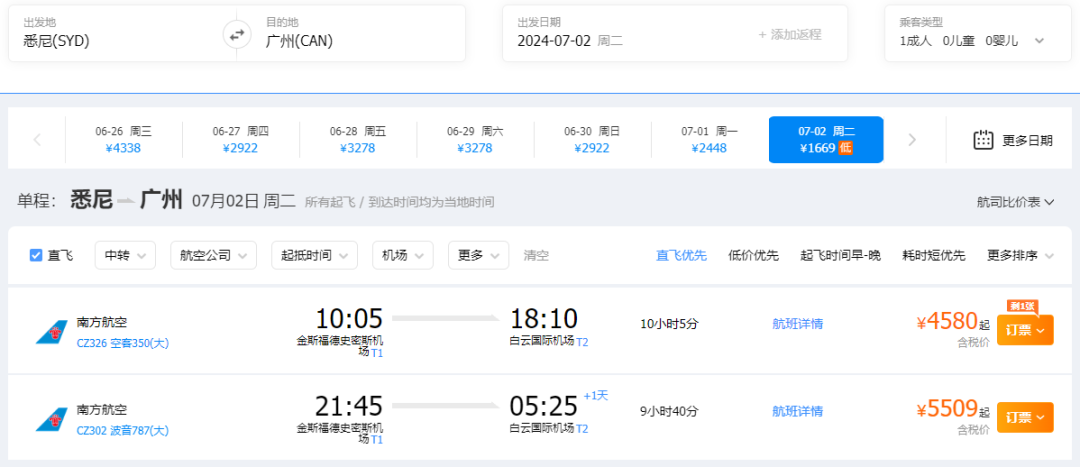
Task: Select the 06-30 周日 date tab
Action: click(592, 139)
